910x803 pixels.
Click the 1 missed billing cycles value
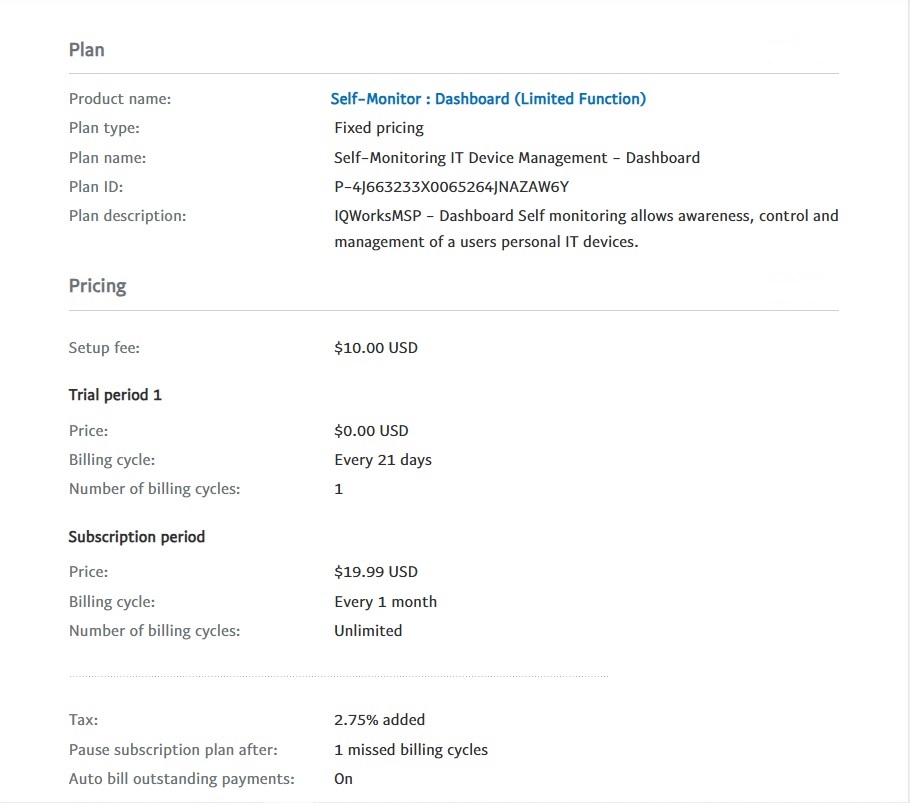(x=411, y=750)
